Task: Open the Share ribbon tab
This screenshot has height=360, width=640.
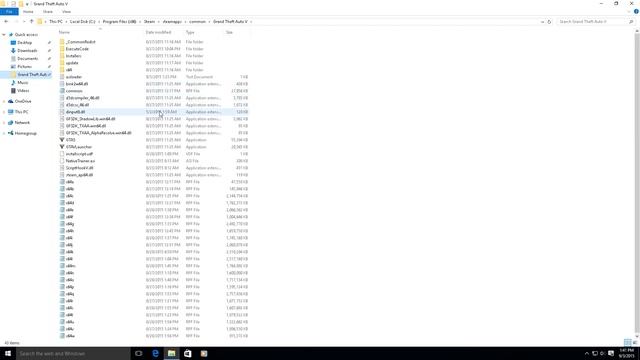Action: coord(48,12)
